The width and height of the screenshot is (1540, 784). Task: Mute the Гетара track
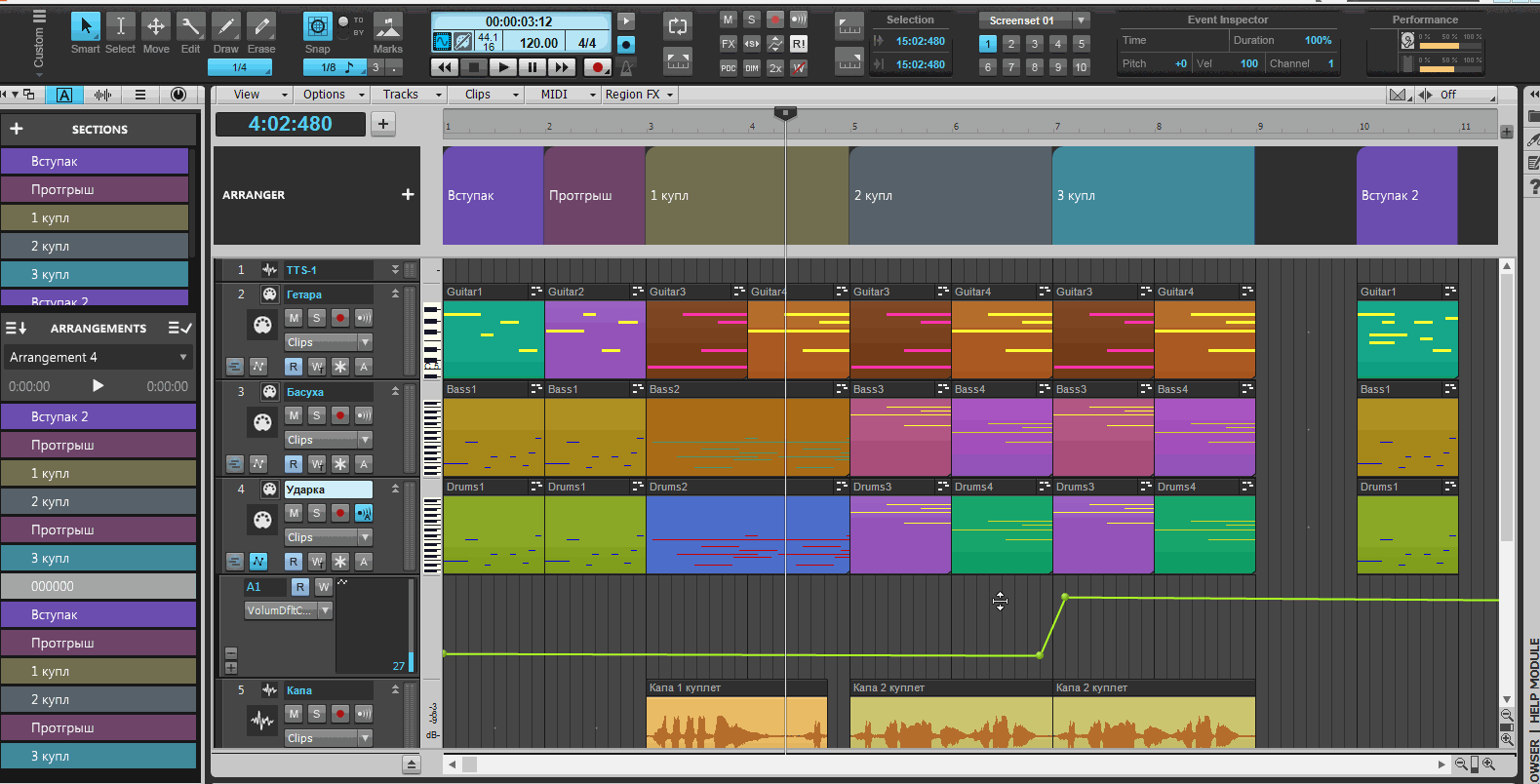pyautogui.click(x=294, y=318)
